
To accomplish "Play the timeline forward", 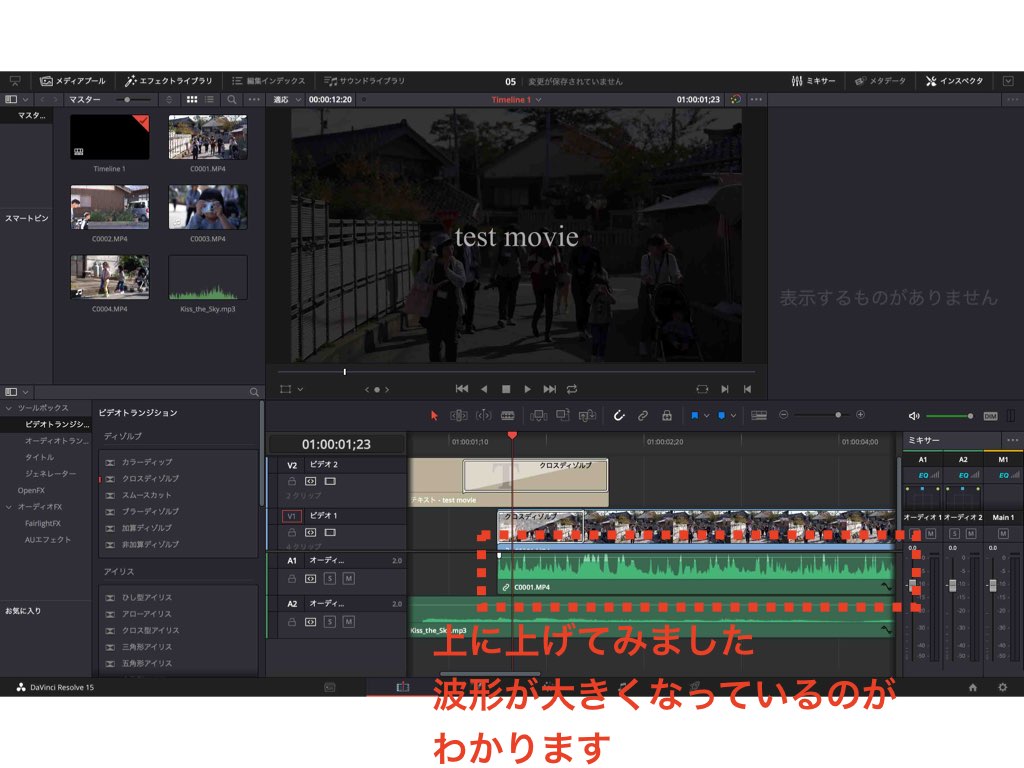I will point(527,389).
